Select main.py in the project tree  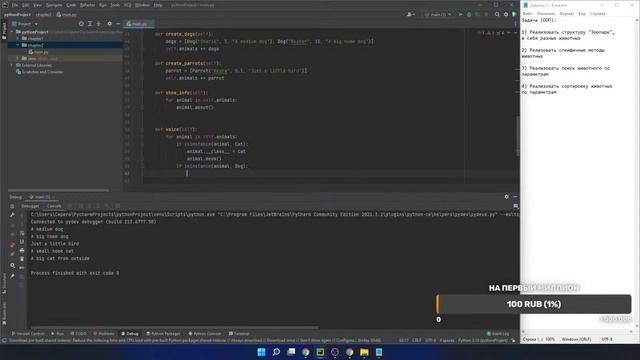[x=38, y=52]
